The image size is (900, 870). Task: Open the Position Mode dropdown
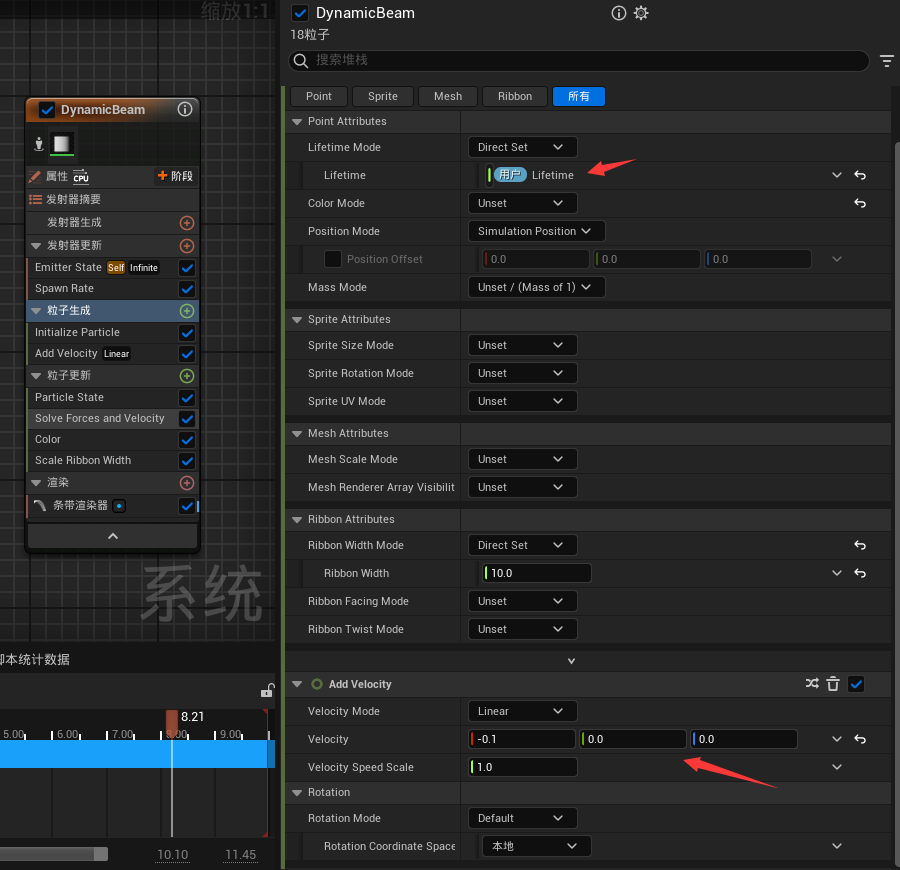536,231
